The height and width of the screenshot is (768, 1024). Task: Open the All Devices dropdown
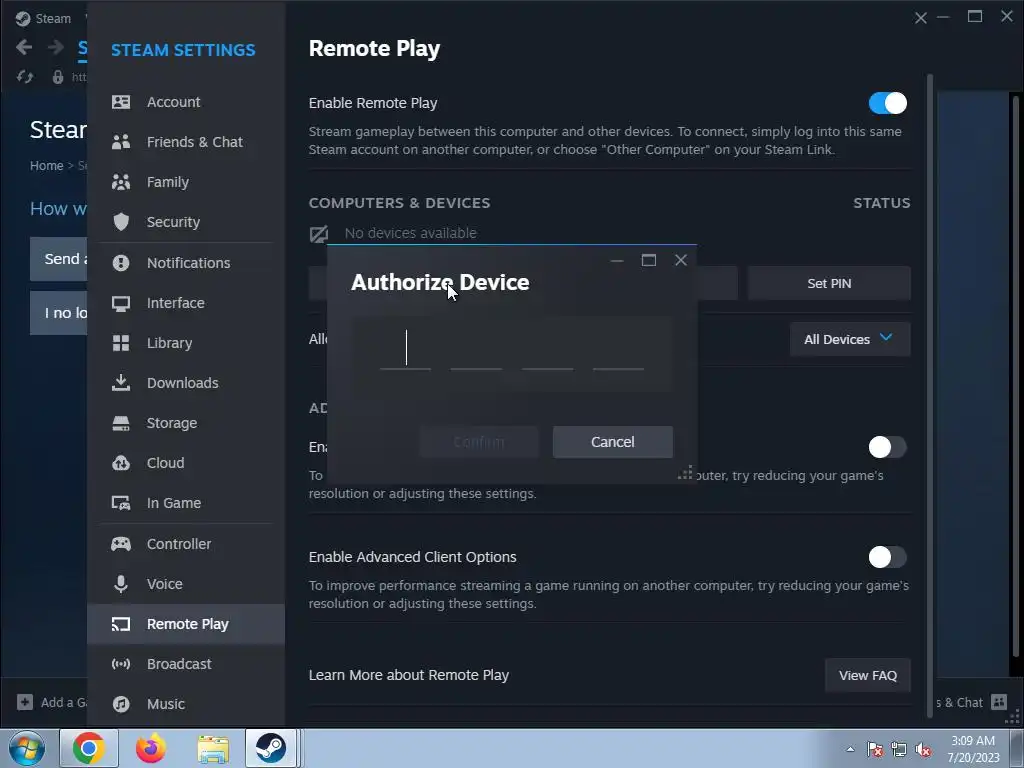click(850, 339)
